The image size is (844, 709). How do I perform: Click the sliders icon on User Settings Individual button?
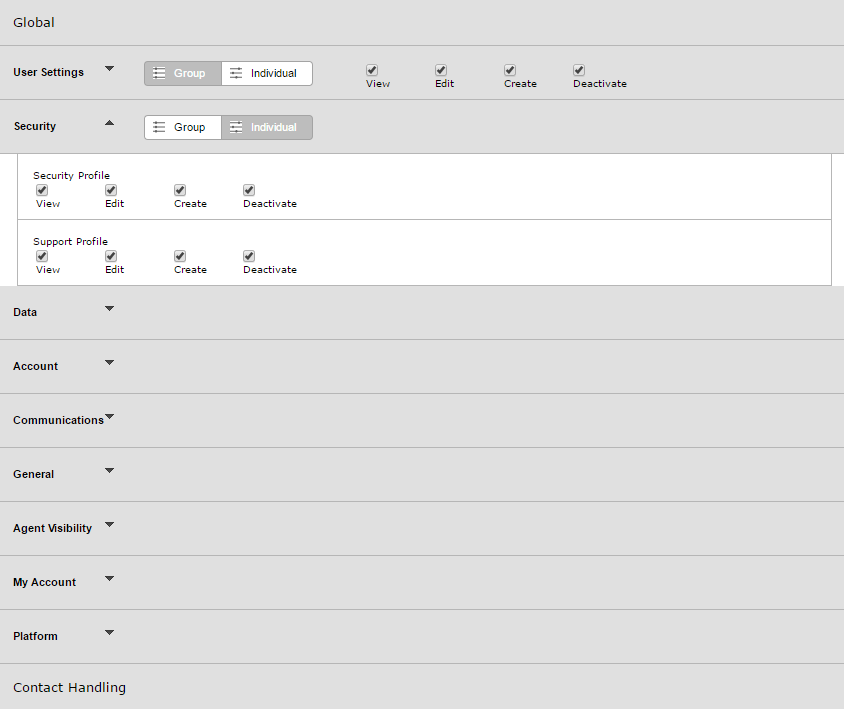point(236,73)
